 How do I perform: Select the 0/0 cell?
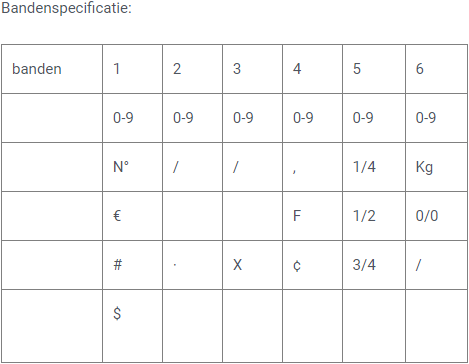[436, 216]
